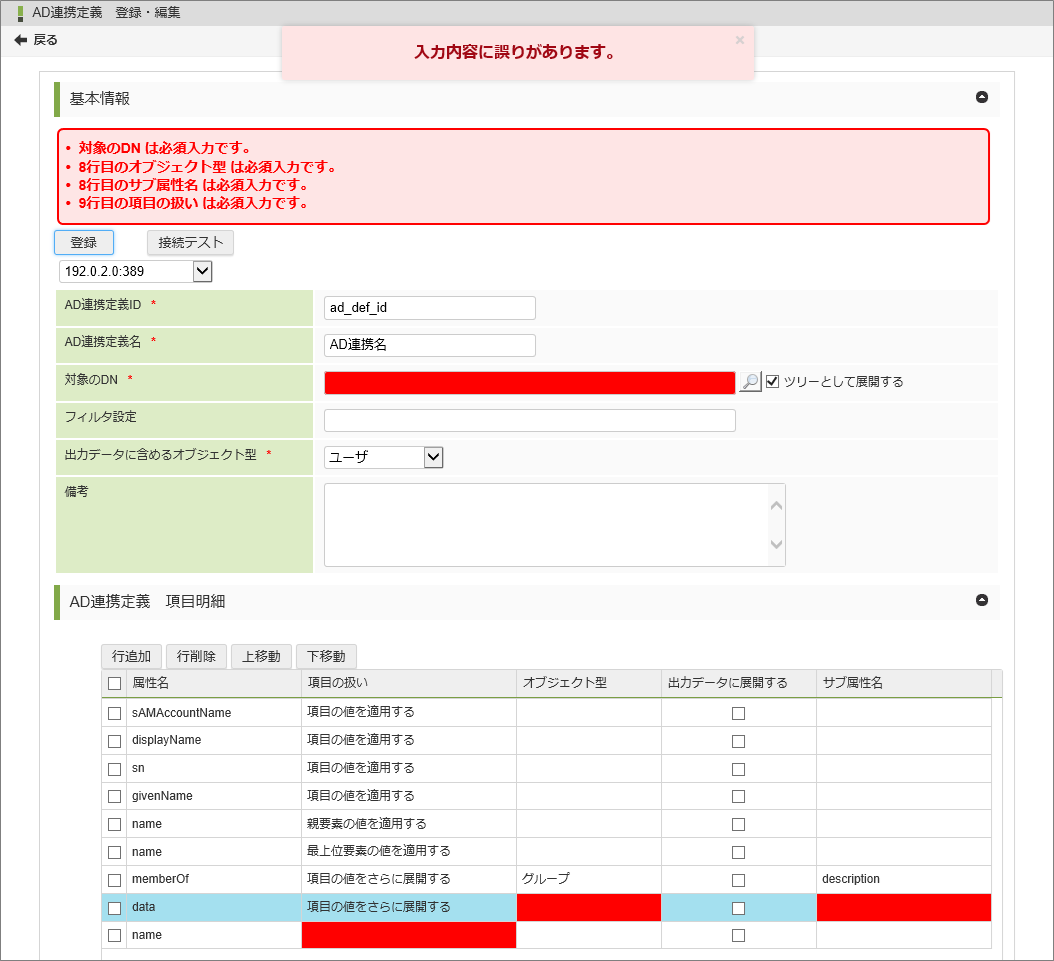Move the row down with 下移動

click(326, 656)
